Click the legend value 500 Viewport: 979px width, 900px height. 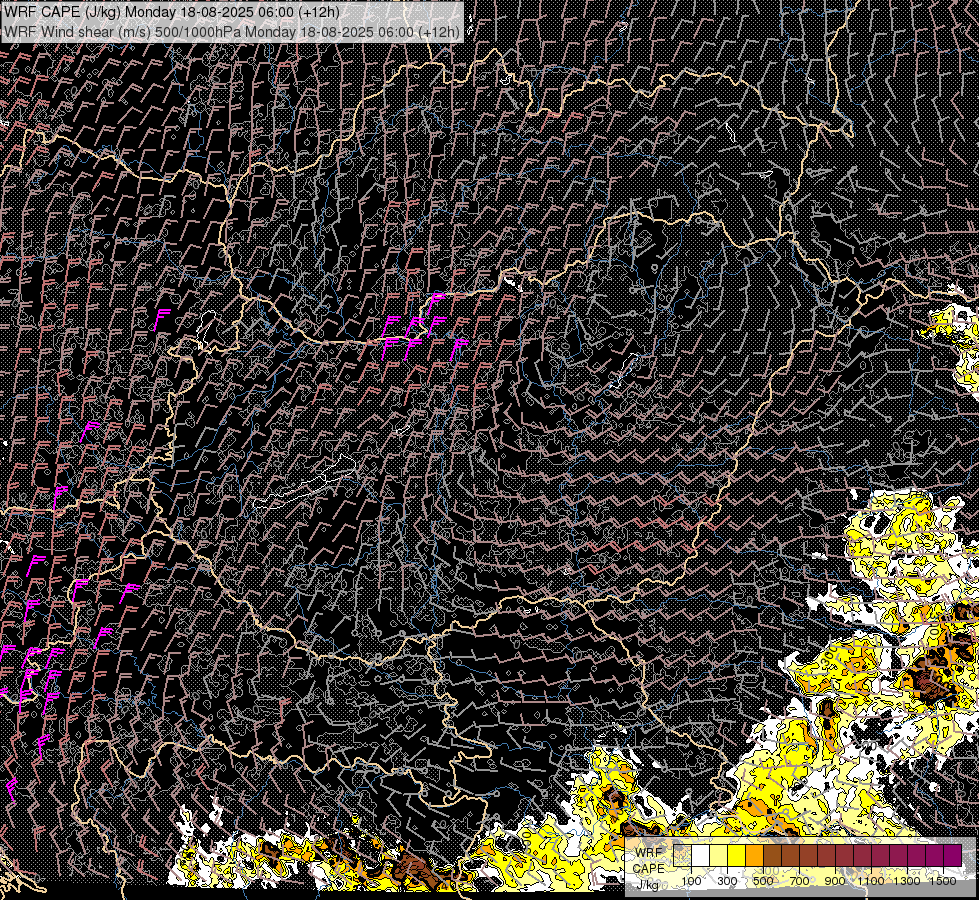(763, 881)
